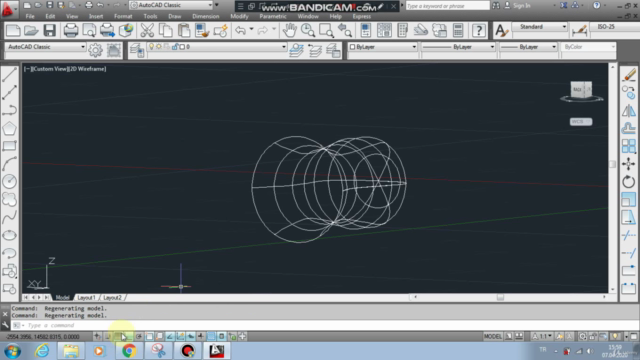640x360 pixels.
Task: Select the Mirror modify tool
Action: [629, 110]
